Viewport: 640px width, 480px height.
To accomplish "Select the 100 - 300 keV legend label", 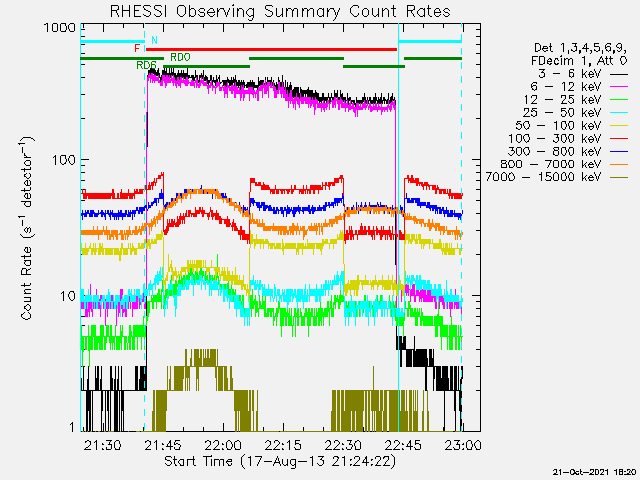I will coord(555,138).
